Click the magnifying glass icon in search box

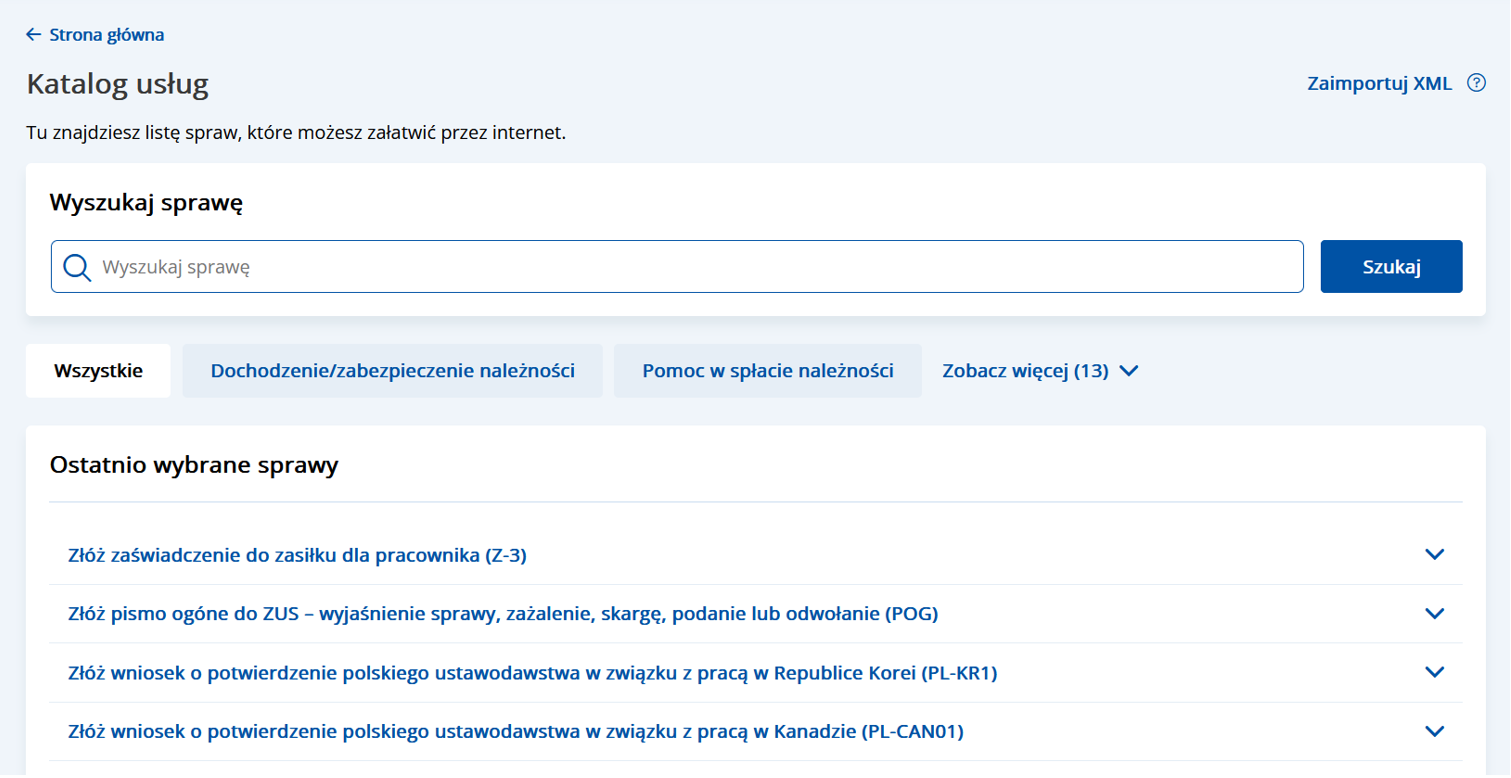pyautogui.click(x=77, y=267)
